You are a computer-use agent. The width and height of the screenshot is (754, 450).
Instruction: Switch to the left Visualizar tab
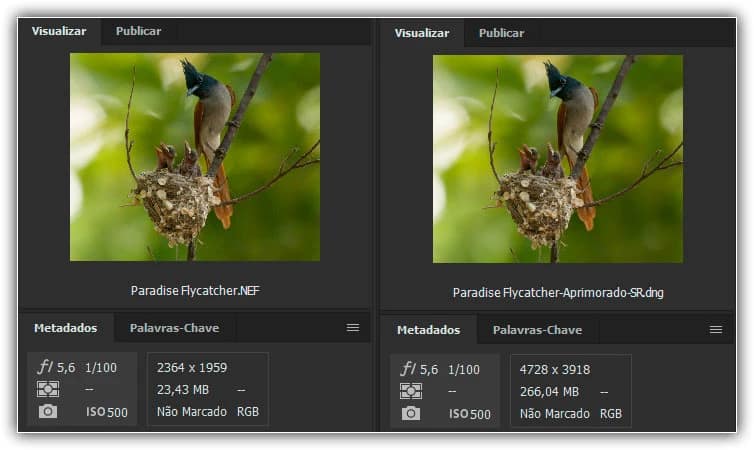pos(59,31)
